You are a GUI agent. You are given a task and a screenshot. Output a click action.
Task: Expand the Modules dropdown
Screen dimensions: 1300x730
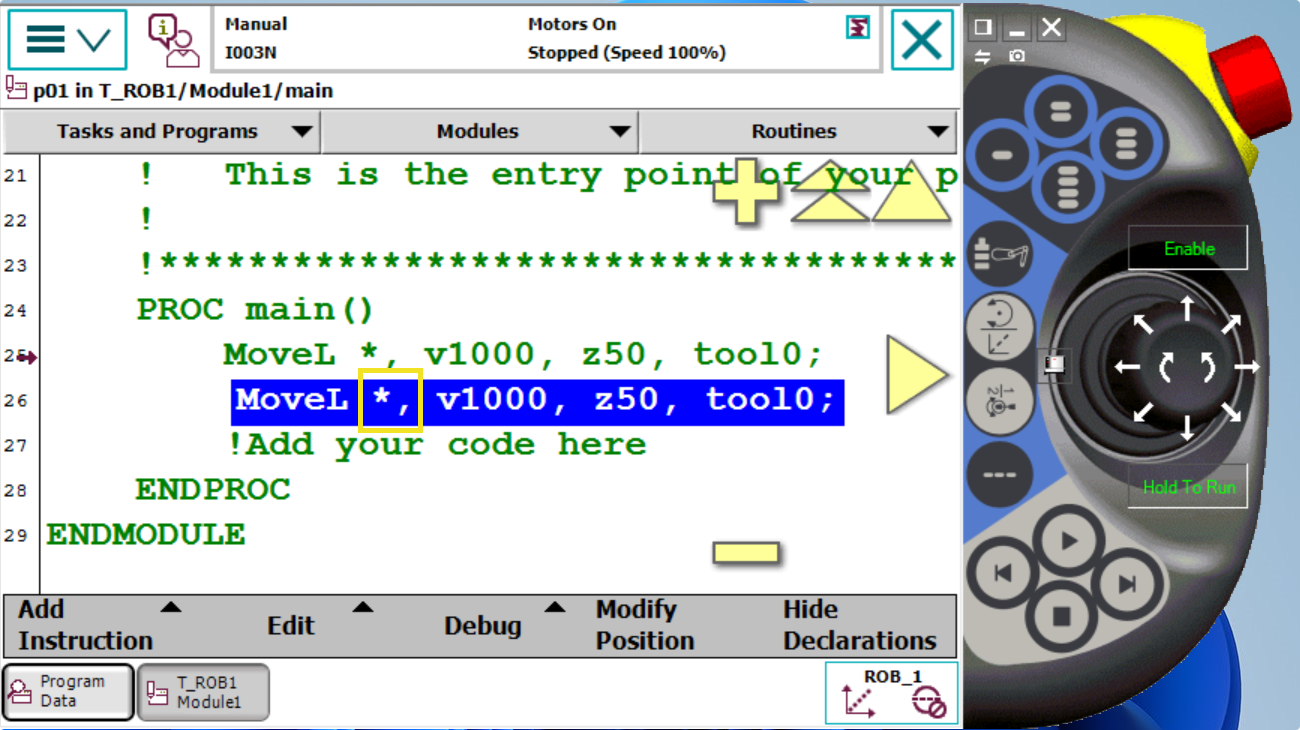pyautogui.click(x=479, y=132)
